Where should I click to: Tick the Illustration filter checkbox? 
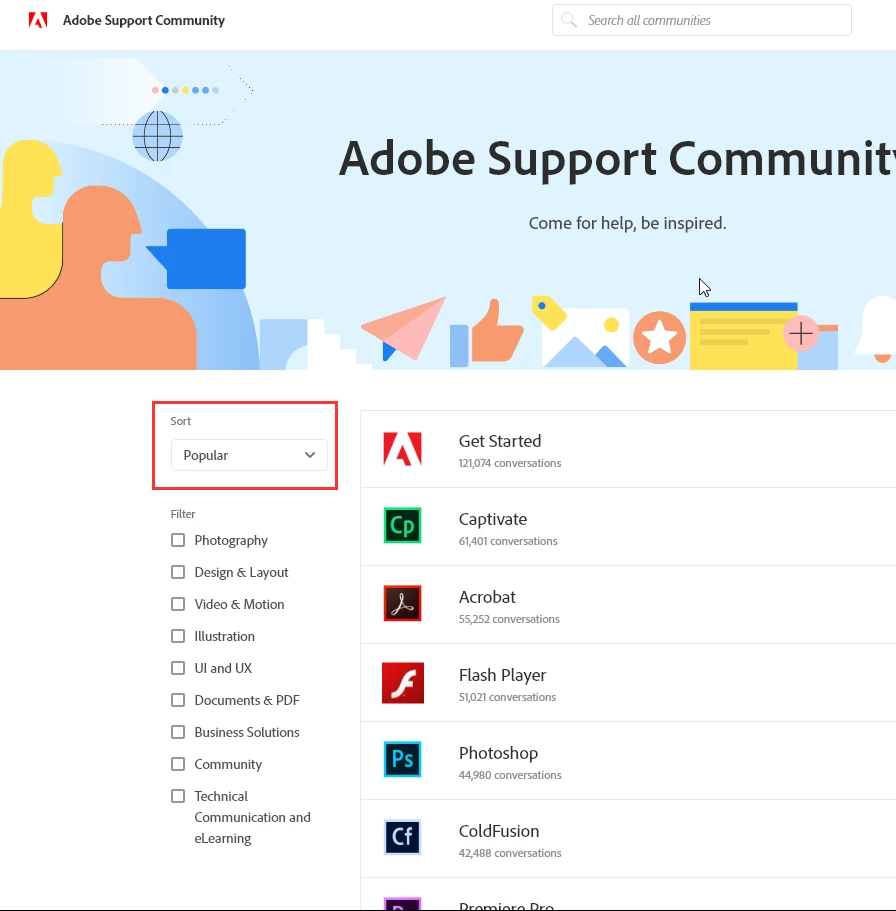[178, 636]
